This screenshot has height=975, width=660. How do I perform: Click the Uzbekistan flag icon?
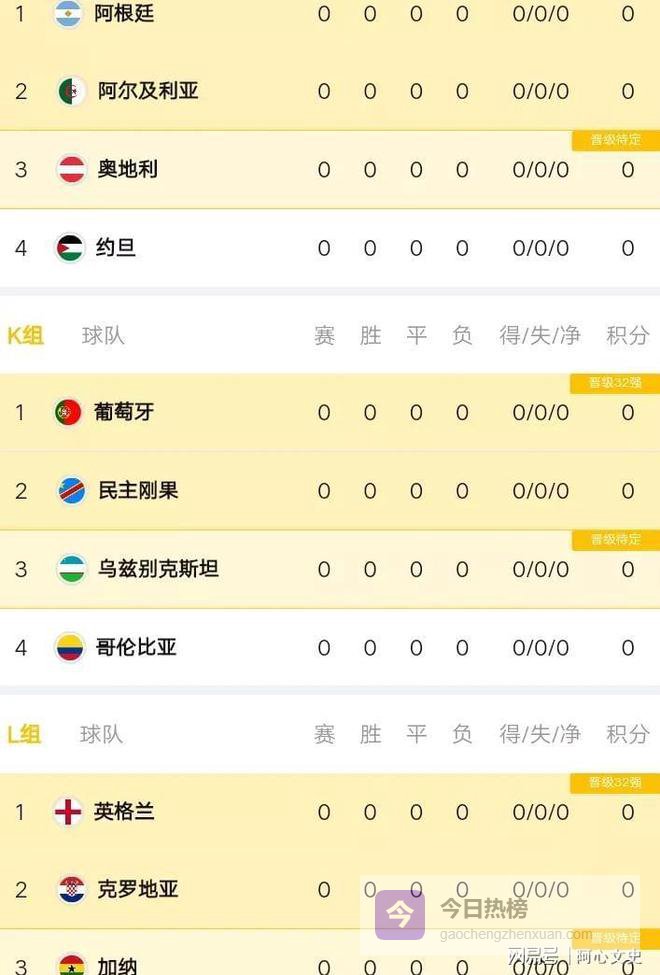click(x=71, y=569)
